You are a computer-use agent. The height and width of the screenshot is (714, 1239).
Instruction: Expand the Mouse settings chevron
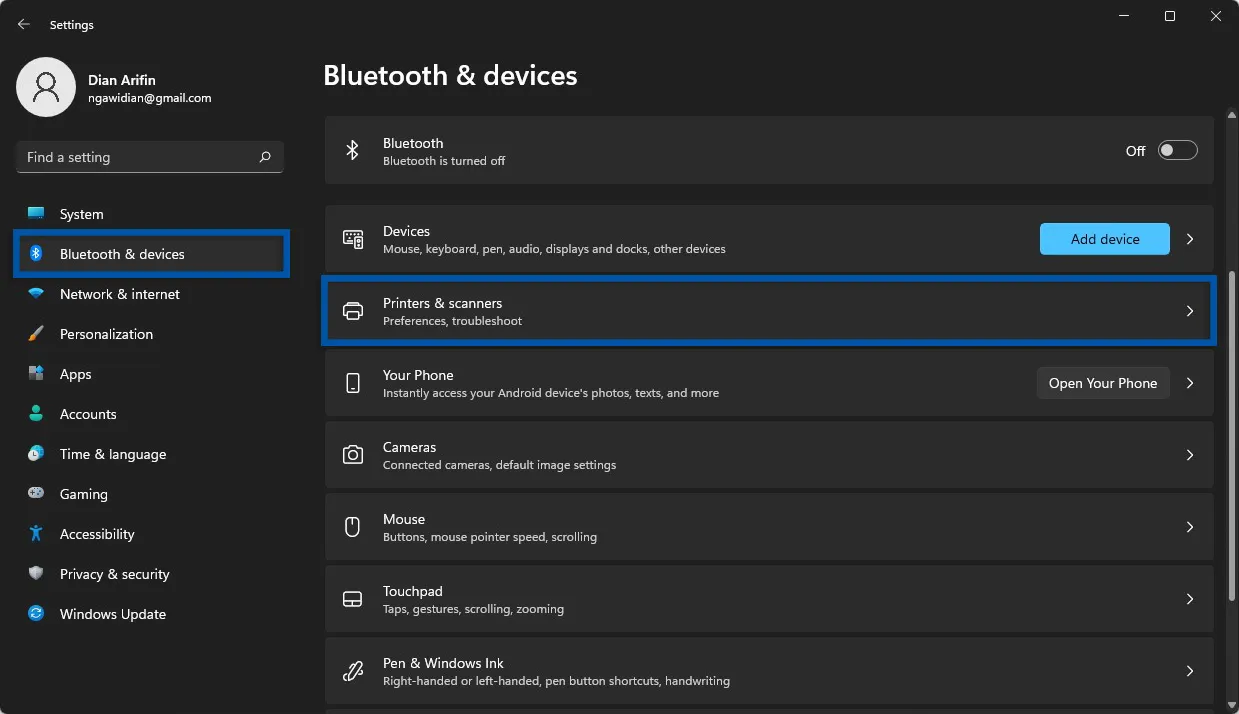coord(1190,527)
